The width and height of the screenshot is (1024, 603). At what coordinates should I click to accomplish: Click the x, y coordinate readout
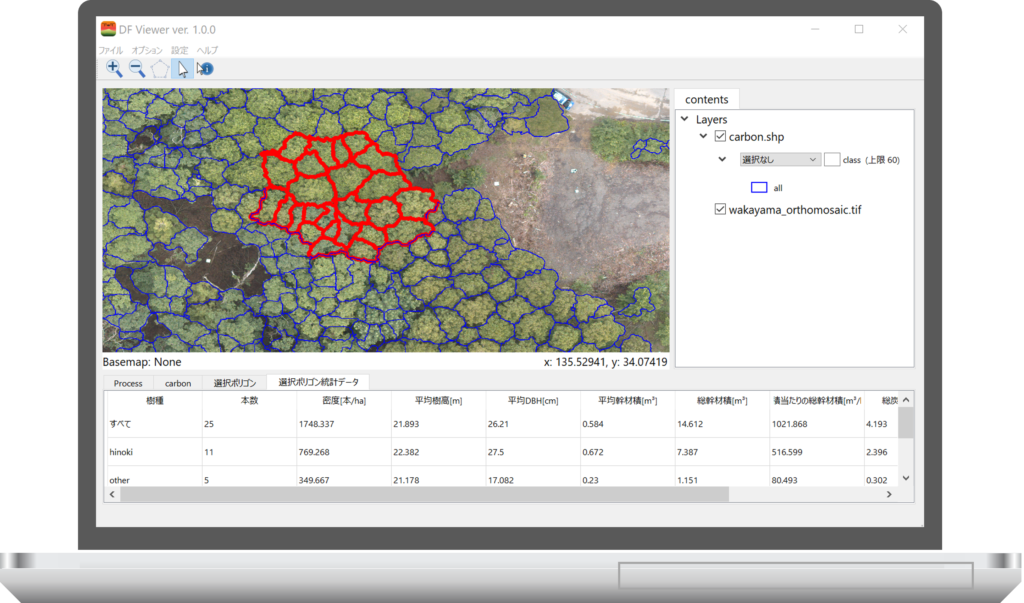click(x=605, y=362)
